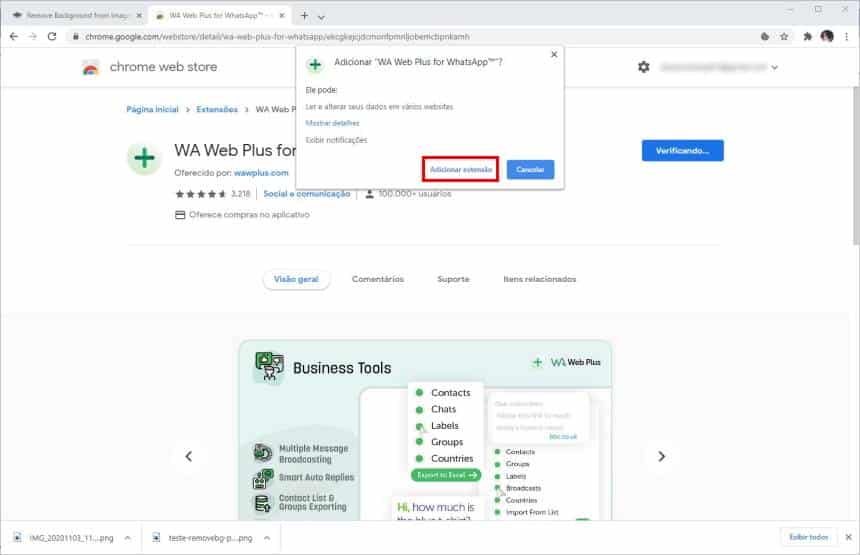Show next screenshot with right arrow
This screenshot has width=860, height=555.
point(661,456)
